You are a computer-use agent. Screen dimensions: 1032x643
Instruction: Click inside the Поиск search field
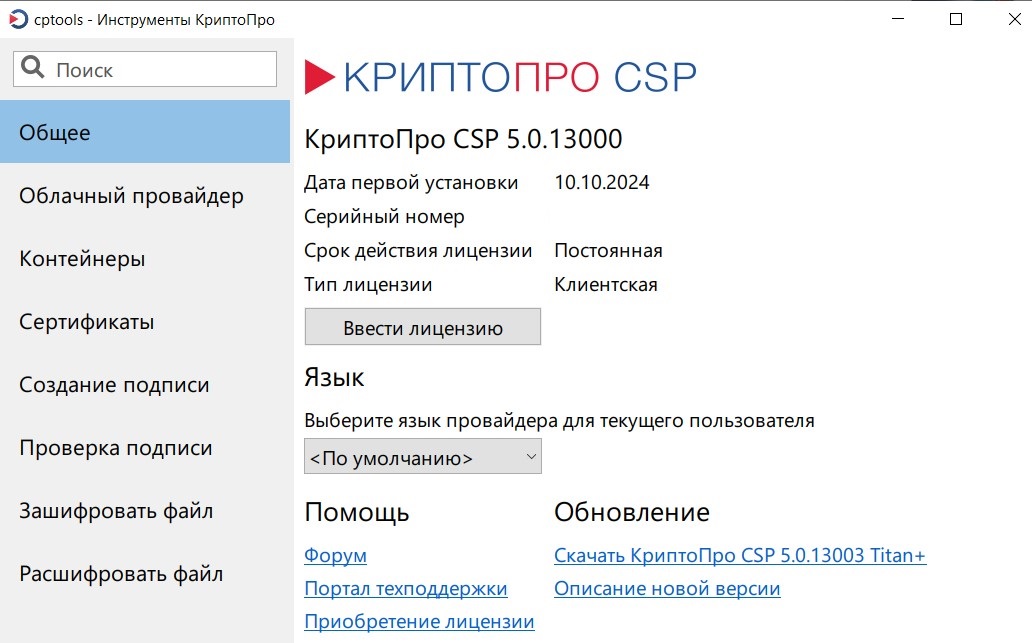[x=160, y=68]
